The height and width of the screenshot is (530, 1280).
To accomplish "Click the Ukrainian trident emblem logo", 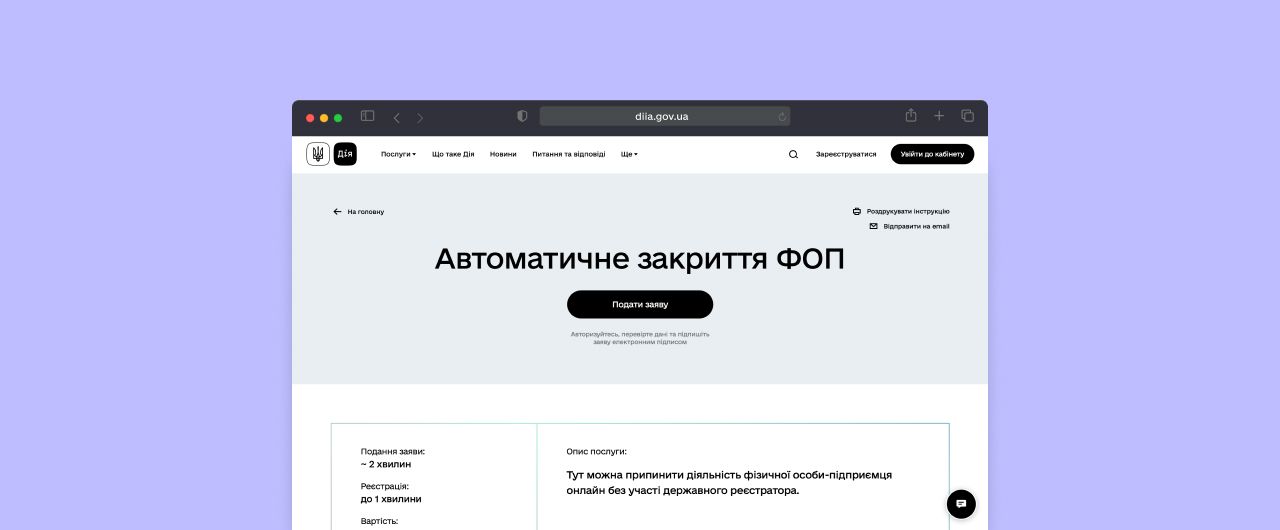I will coord(317,154).
